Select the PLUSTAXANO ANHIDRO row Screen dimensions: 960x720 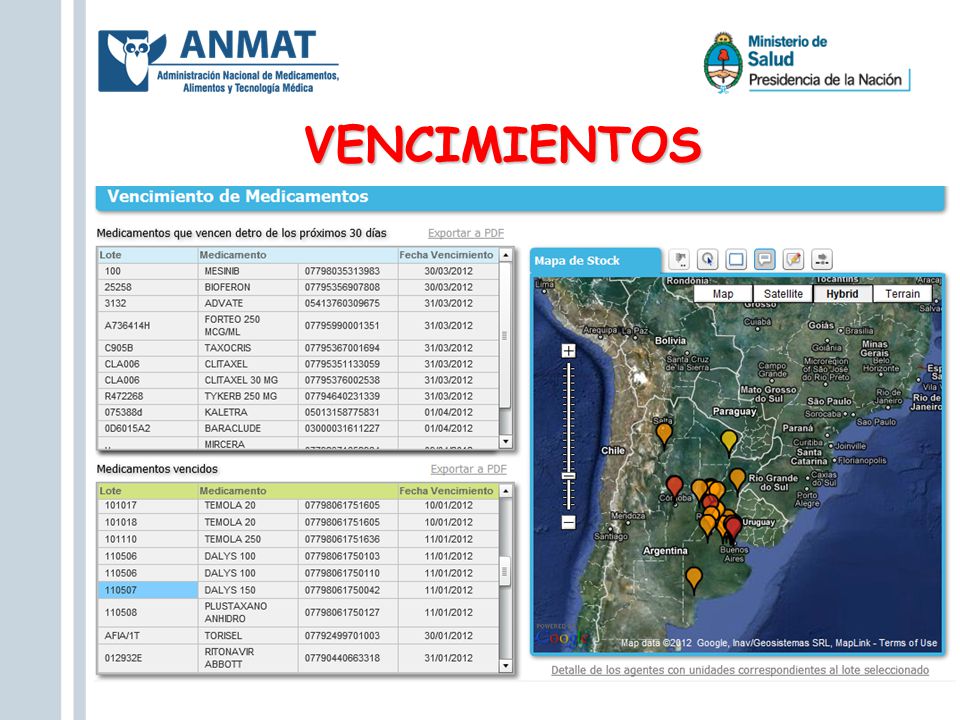click(298, 612)
